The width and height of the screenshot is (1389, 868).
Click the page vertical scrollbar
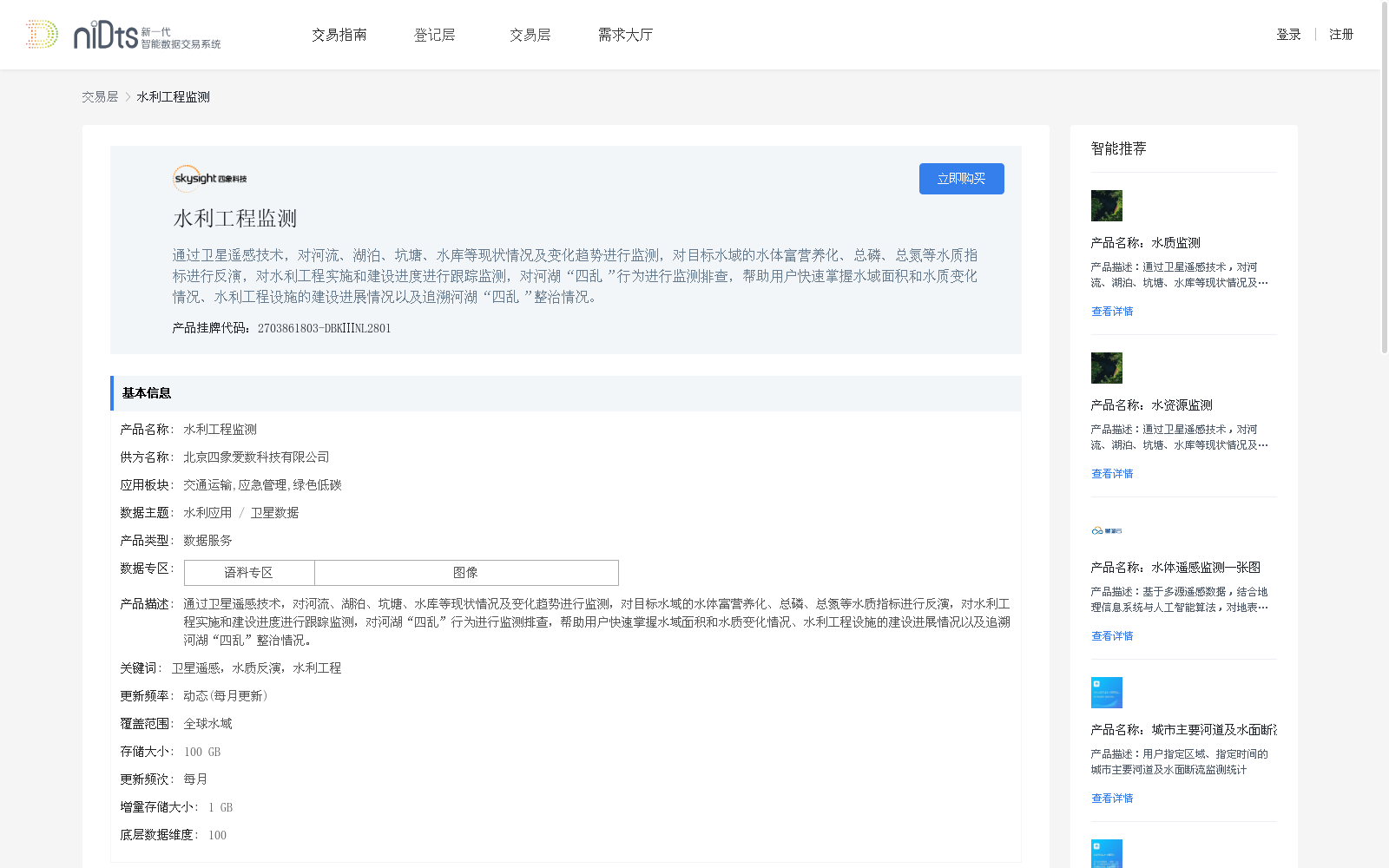(x=1384, y=177)
